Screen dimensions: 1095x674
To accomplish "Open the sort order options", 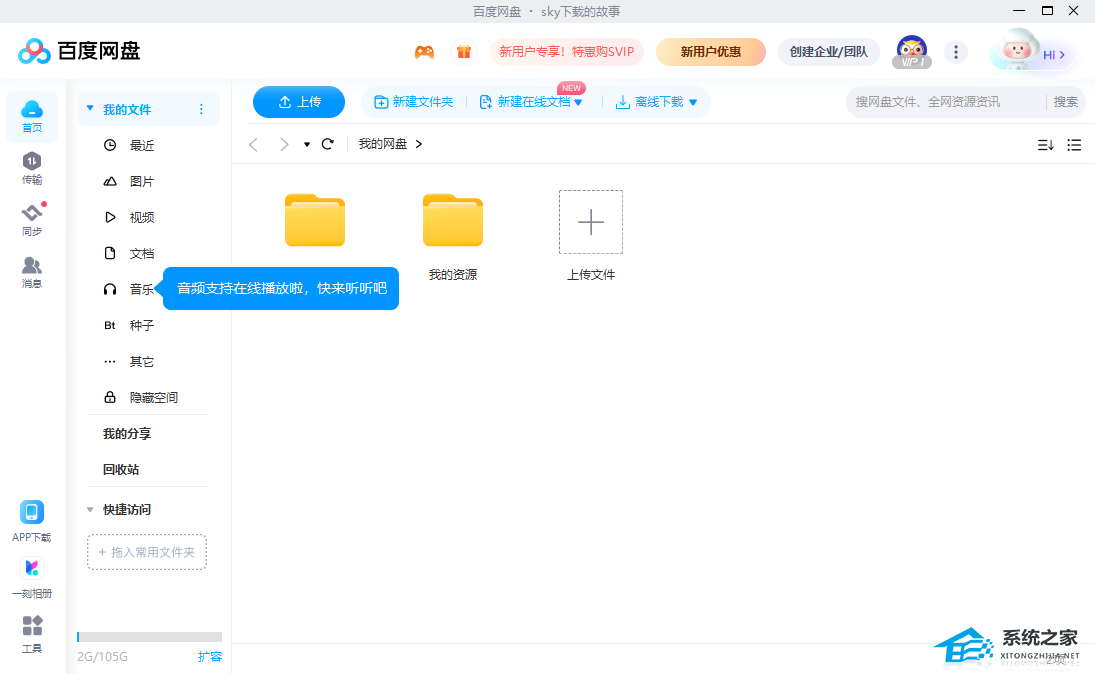I will [1045, 145].
